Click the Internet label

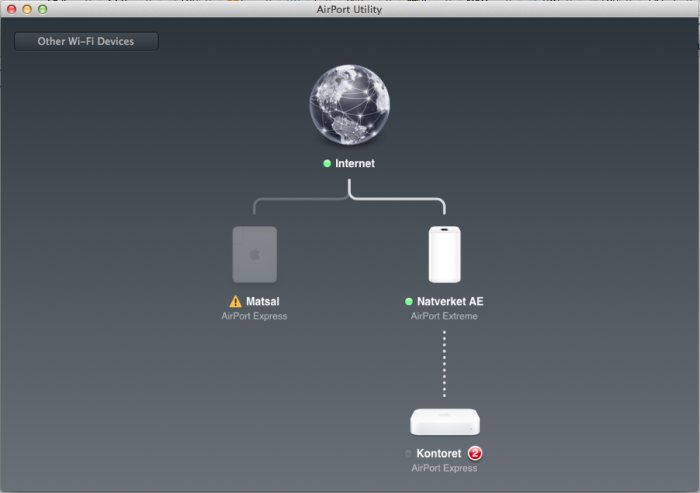click(x=355, y=163)
